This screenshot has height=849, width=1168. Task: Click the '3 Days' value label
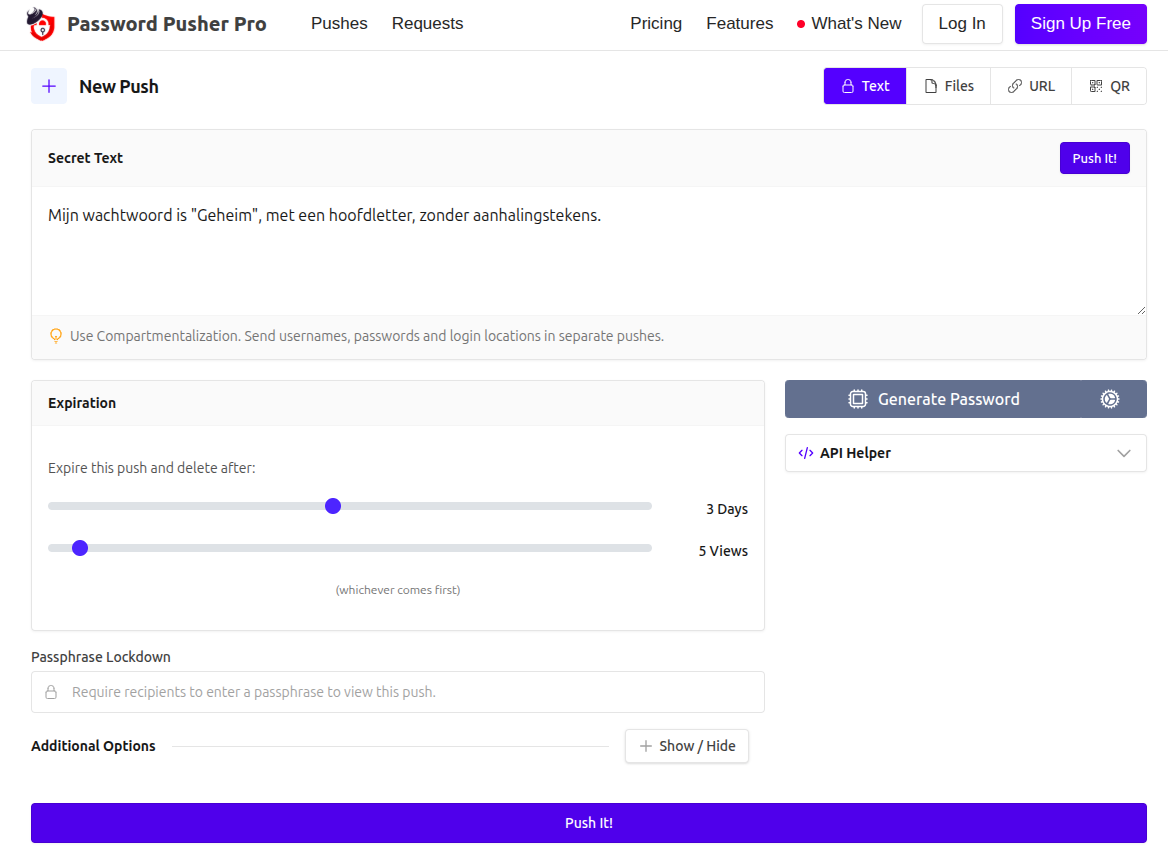pos(727,509)
